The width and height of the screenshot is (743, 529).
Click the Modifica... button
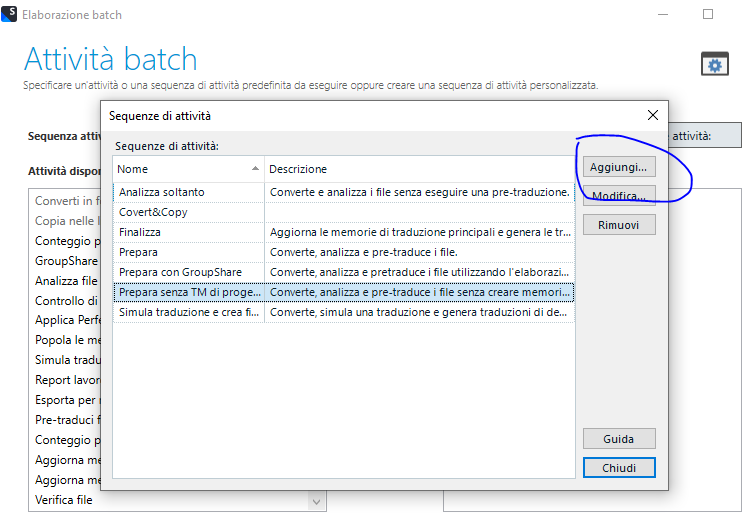(619, 195)
